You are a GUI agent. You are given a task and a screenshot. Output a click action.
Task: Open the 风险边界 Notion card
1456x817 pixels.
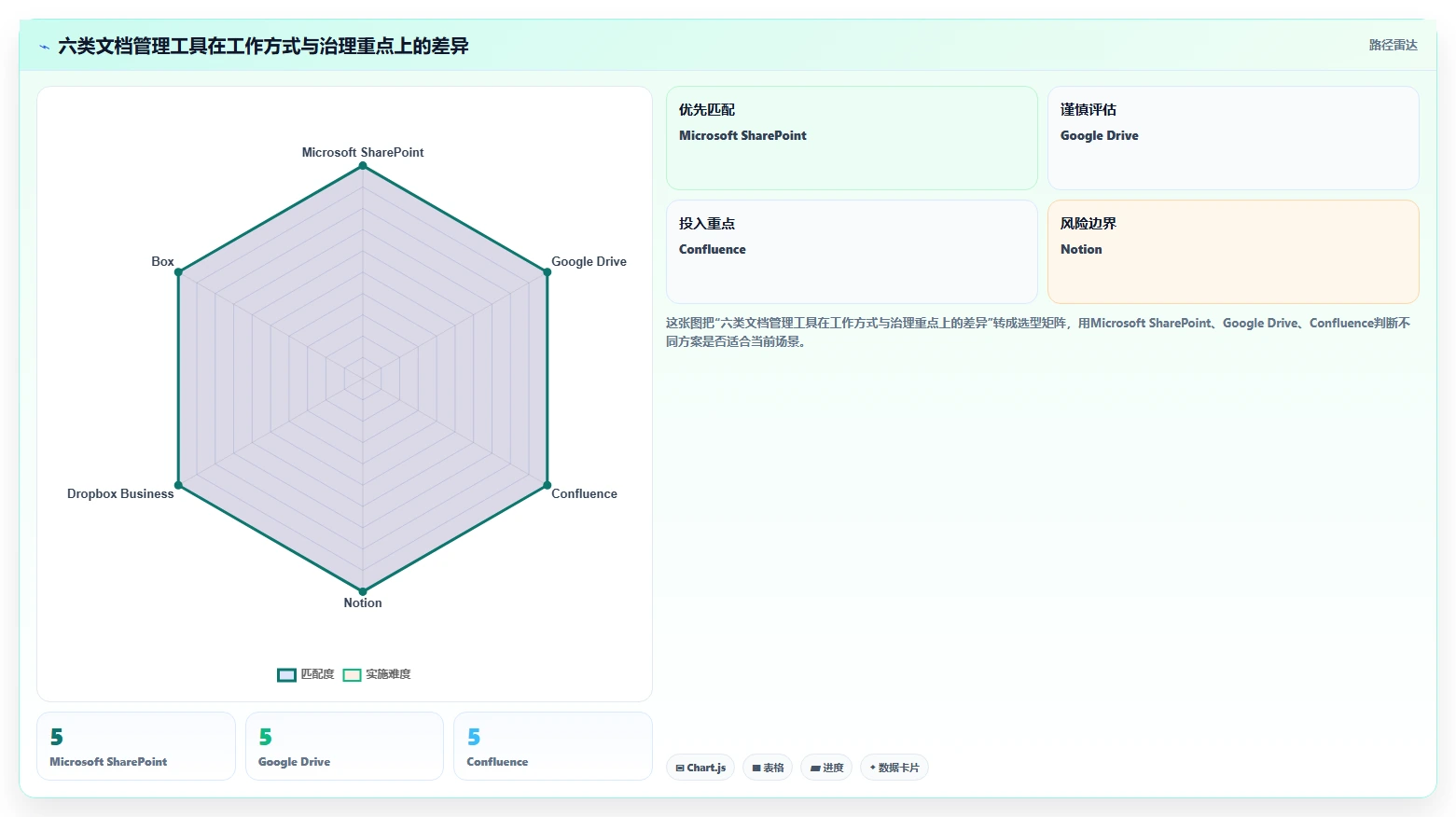(1233, 252)
